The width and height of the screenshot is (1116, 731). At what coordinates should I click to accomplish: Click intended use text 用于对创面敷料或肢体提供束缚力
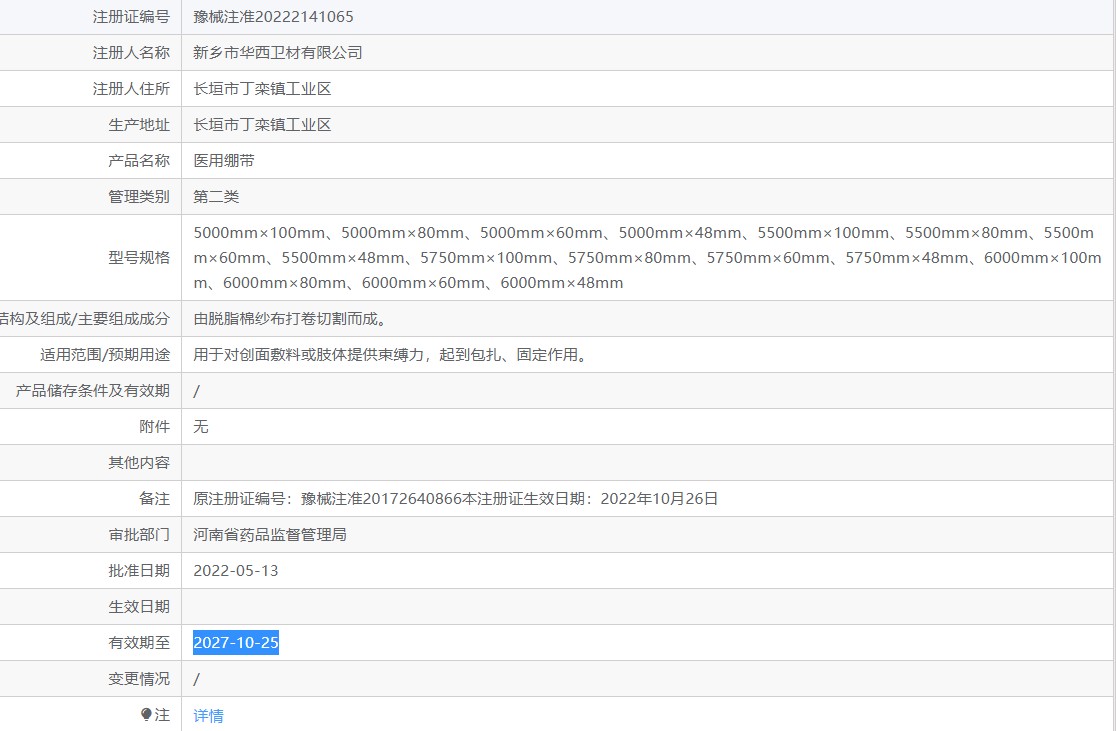click(308, 354)
